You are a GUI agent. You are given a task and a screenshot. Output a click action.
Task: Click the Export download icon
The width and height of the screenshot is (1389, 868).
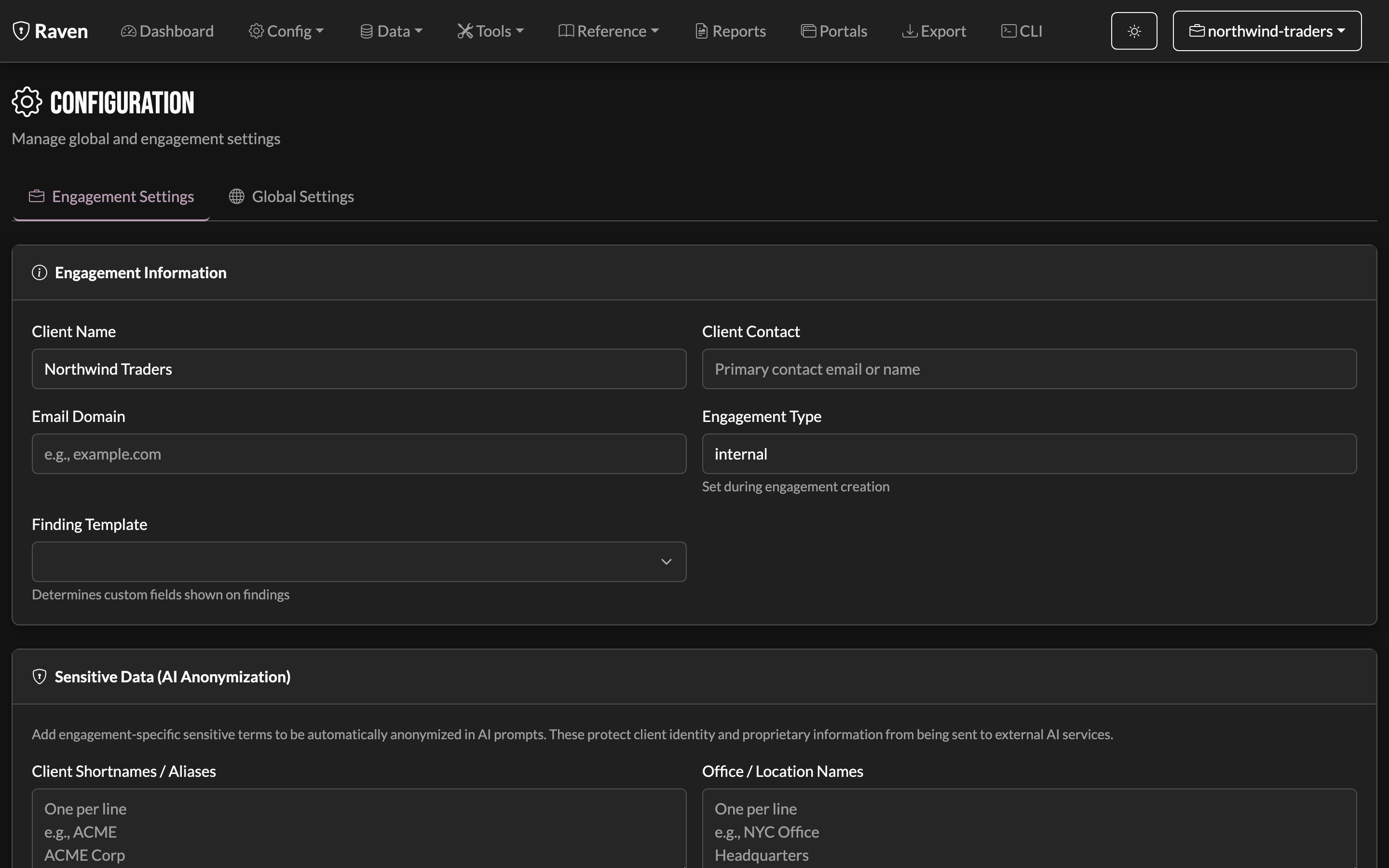click(x=910, y=31)
